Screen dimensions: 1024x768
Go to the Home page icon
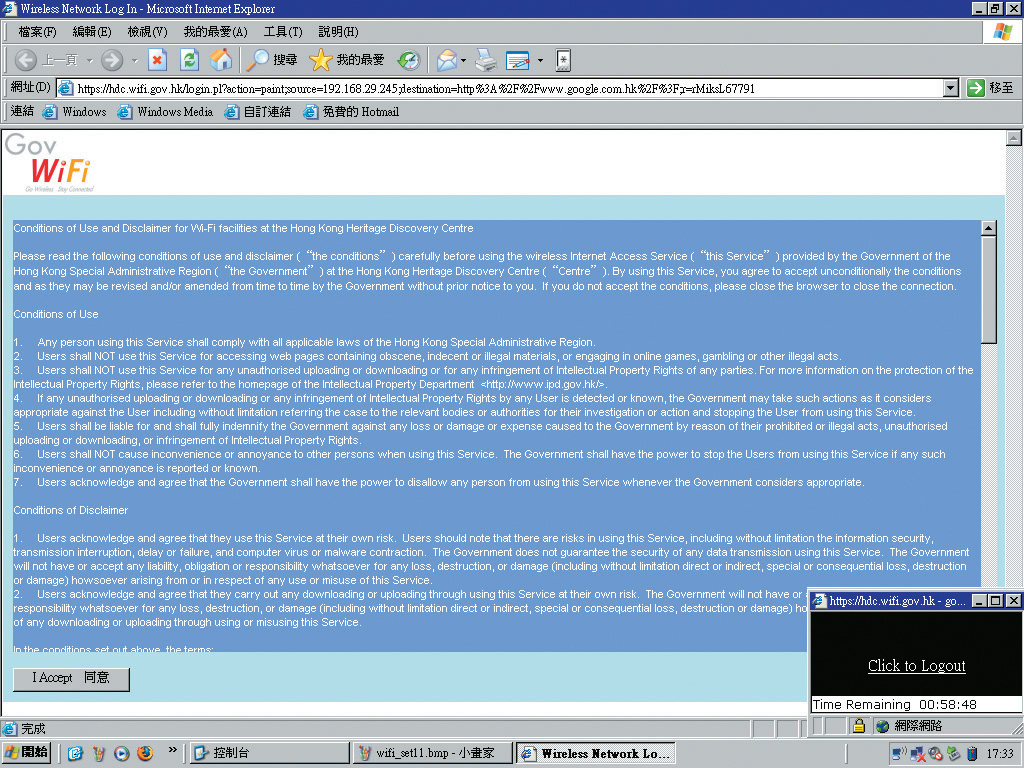[221, 60]
